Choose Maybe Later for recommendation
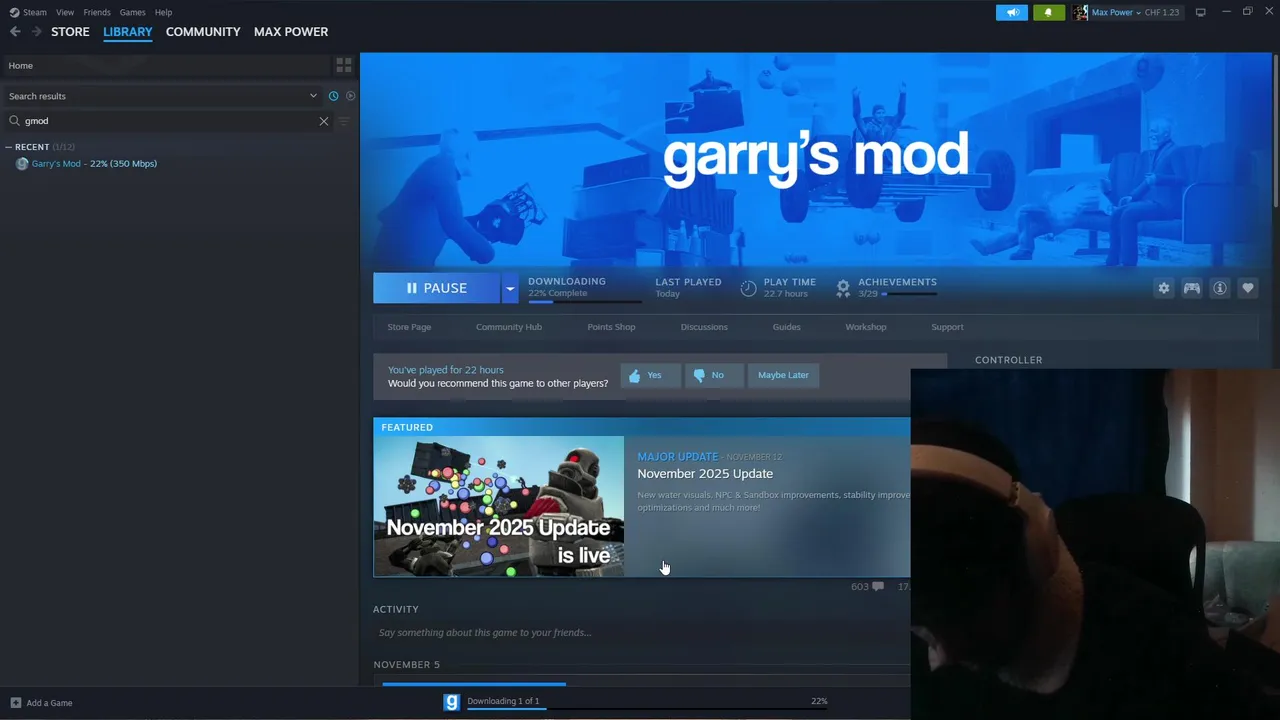The width and height of the screenshot is (1280, 720). click(783, 375)
